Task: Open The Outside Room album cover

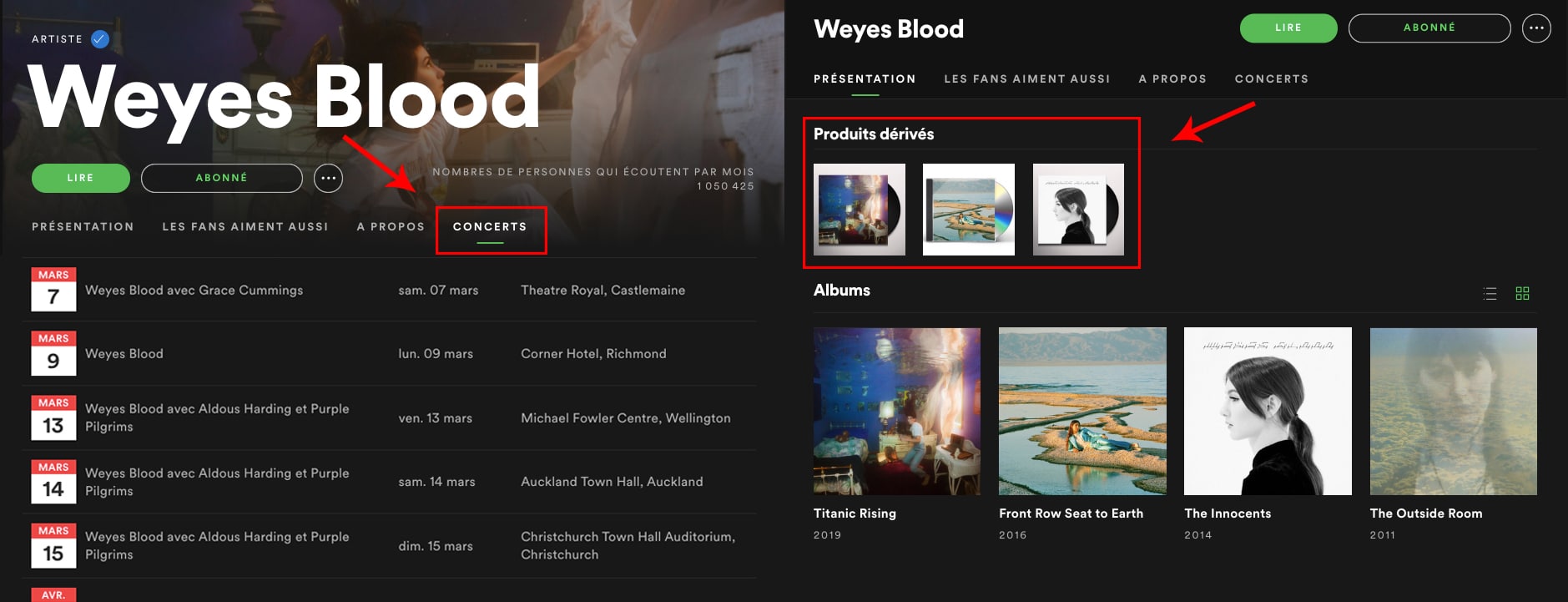Action: coord(1453,412)
